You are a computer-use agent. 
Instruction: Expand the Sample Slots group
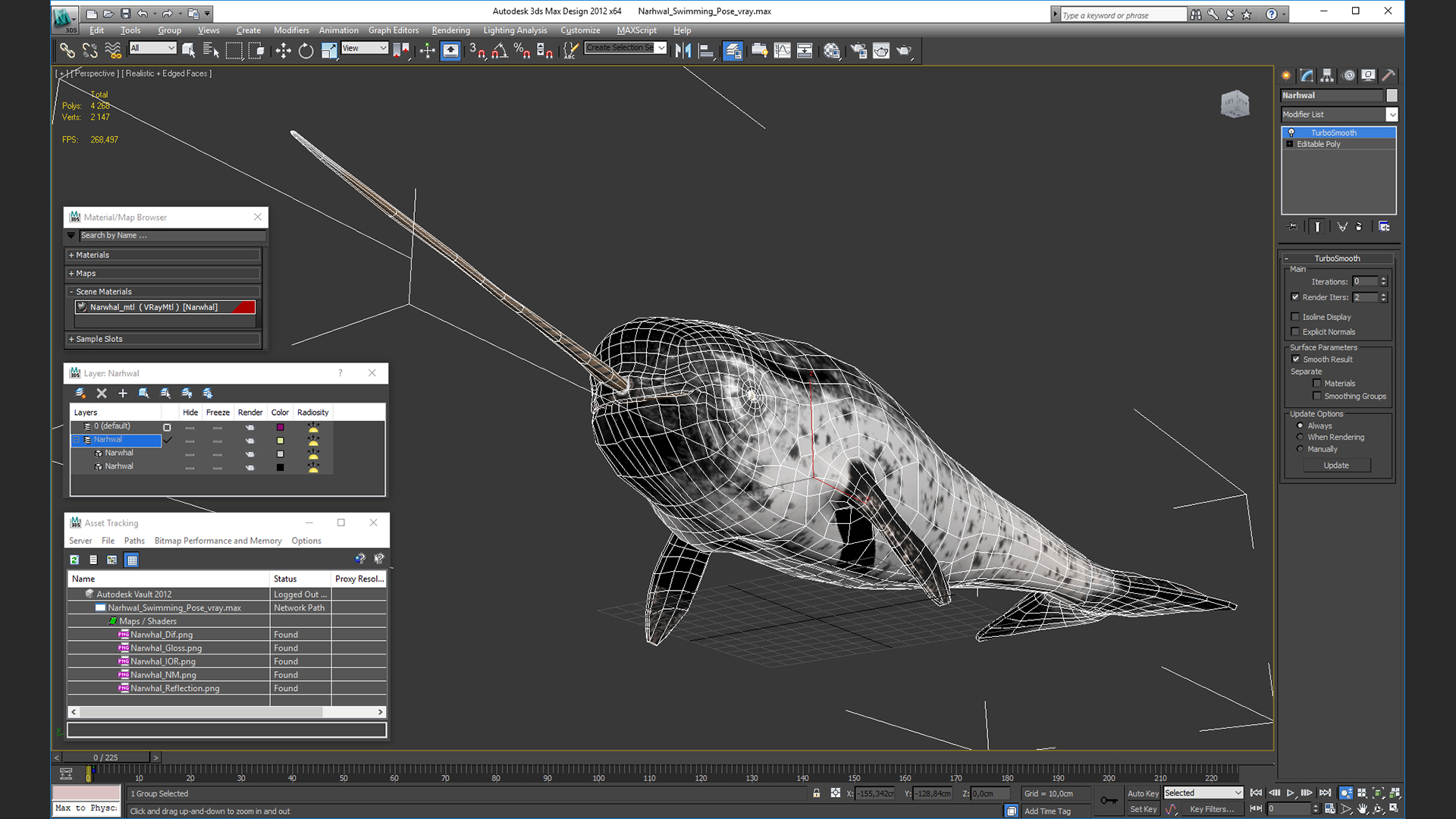164,339
